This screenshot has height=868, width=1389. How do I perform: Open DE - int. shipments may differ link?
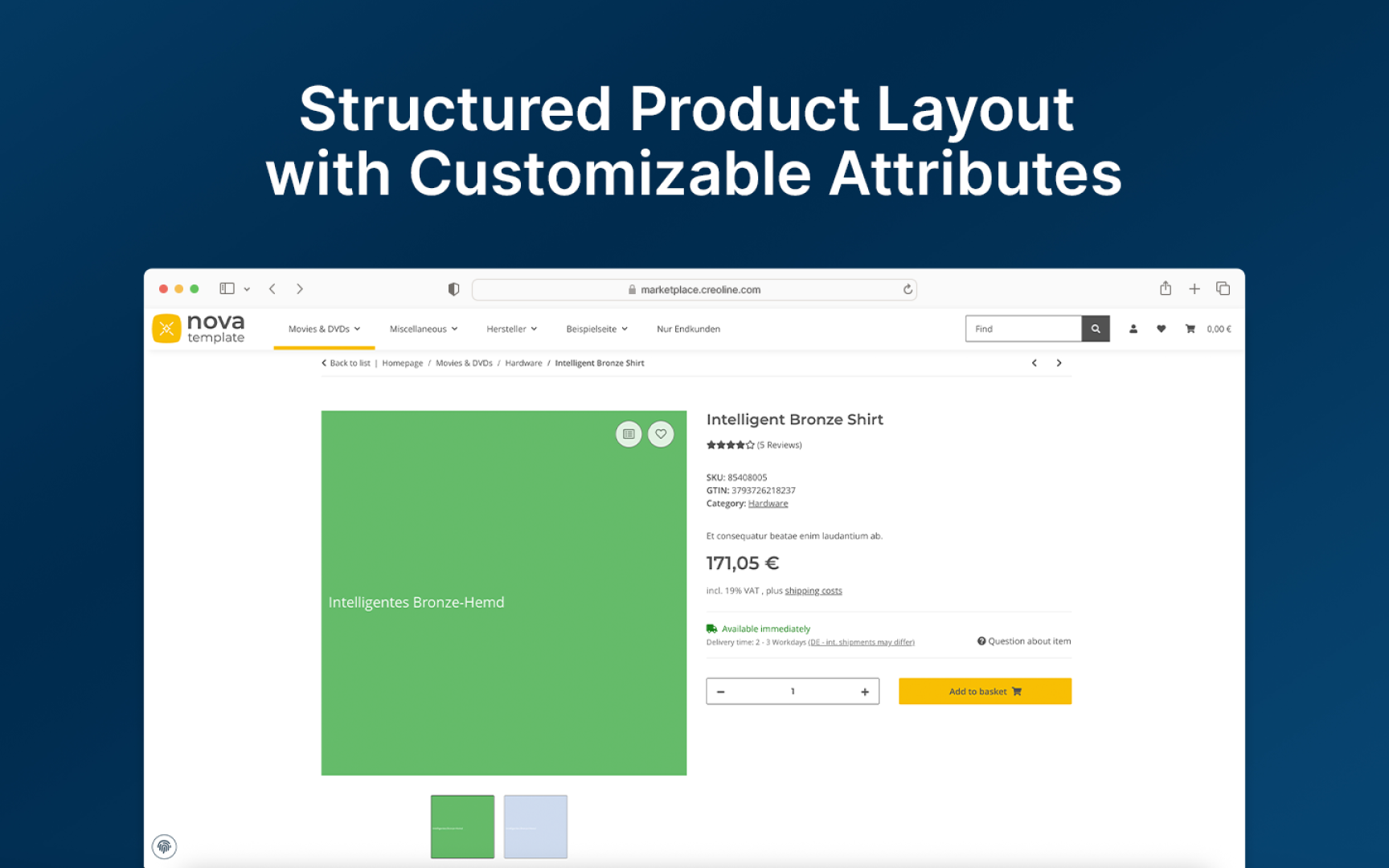(x=861, y=642)
